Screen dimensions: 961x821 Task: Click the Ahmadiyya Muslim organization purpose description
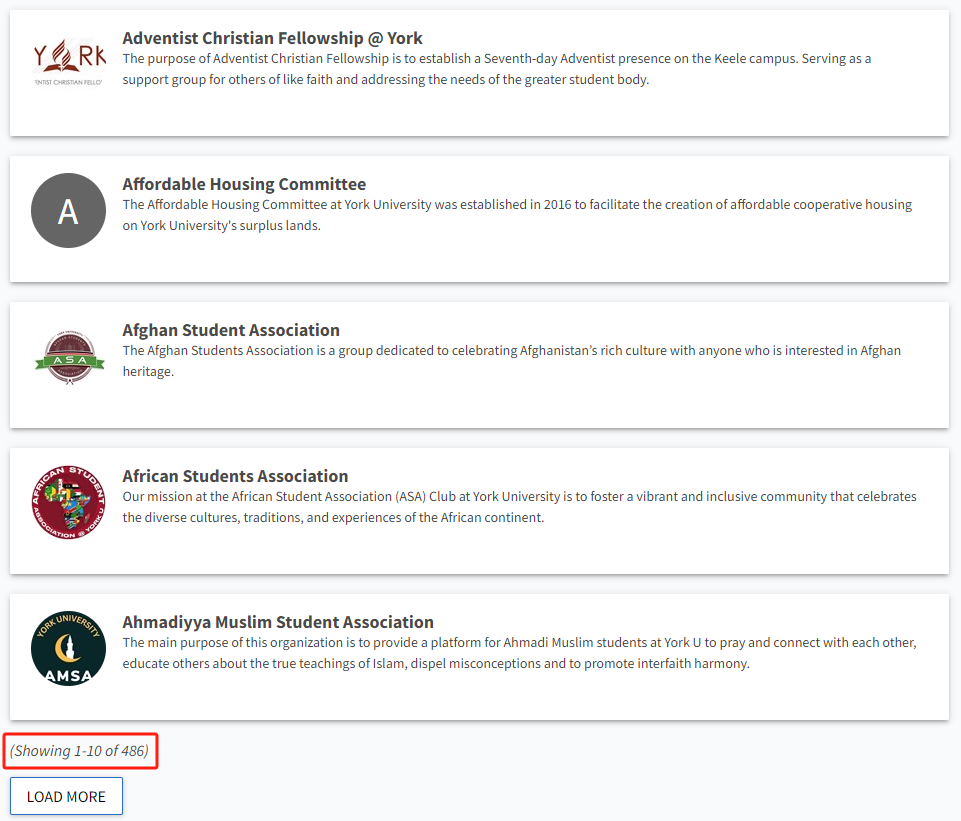tap(520, 653)
